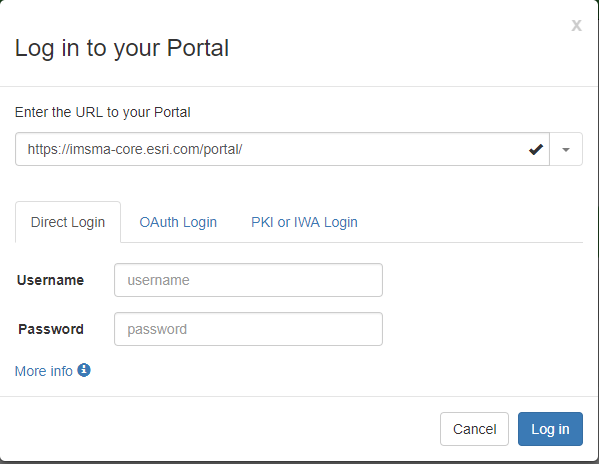The height and width of the screenshot is (464, 599).
Task: Click blank footer area beside Cancel button
Action: point(220,429)
